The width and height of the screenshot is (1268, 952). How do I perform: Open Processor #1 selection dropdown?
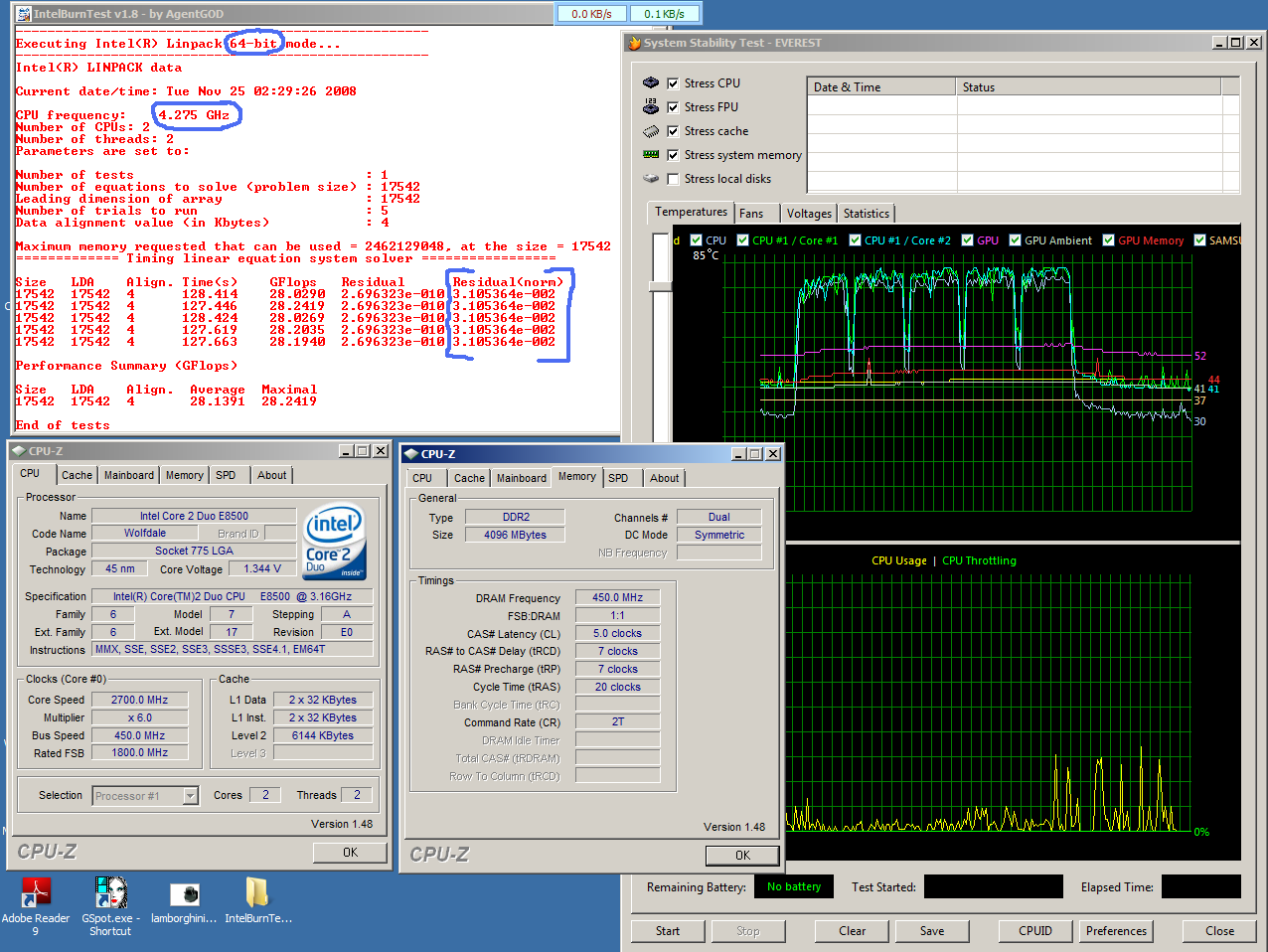click(191, 796)
